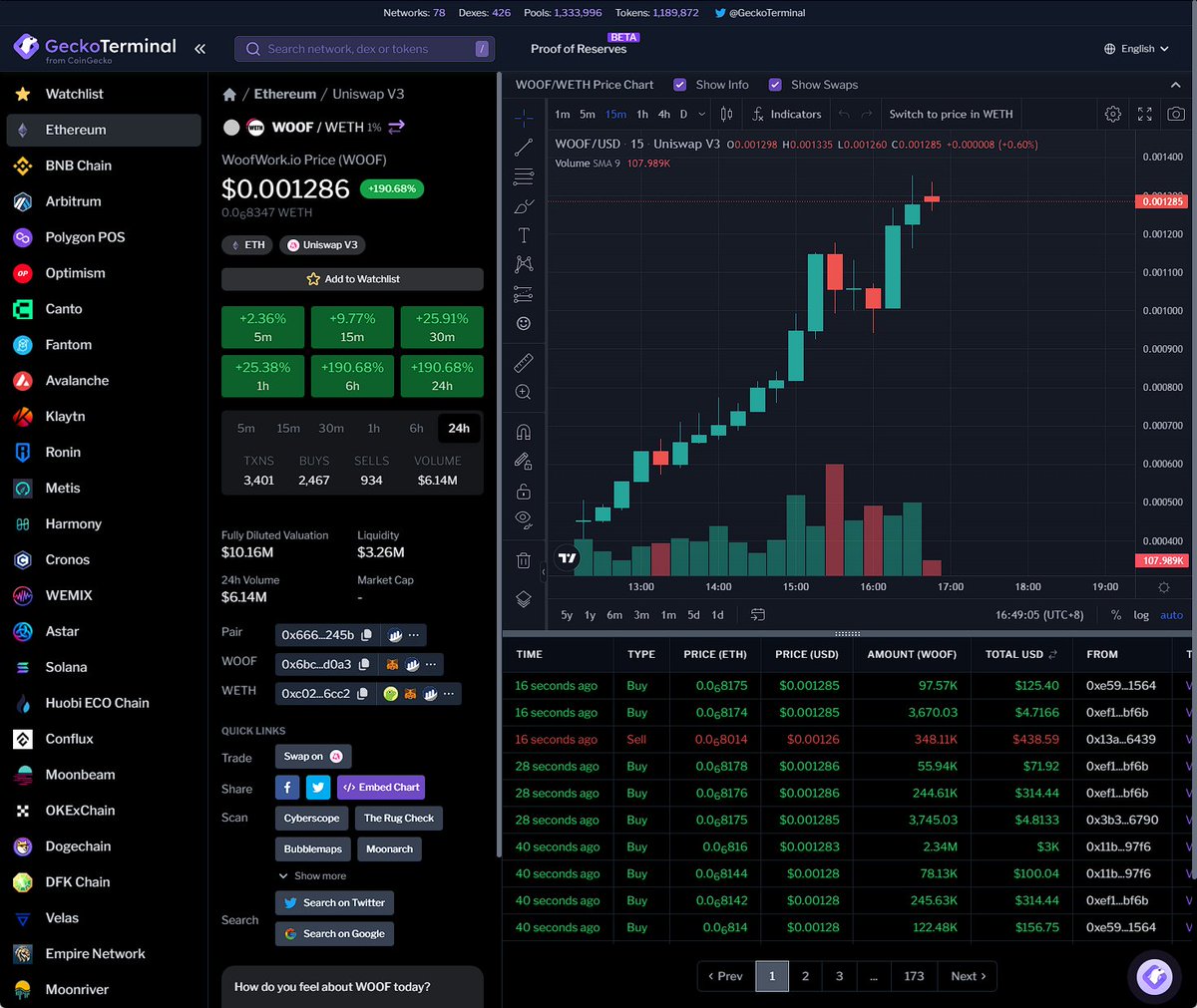This screenshot has height=1008, width=1197.
Task: Go to Next page of swaps
Action: tap(968, 976)
